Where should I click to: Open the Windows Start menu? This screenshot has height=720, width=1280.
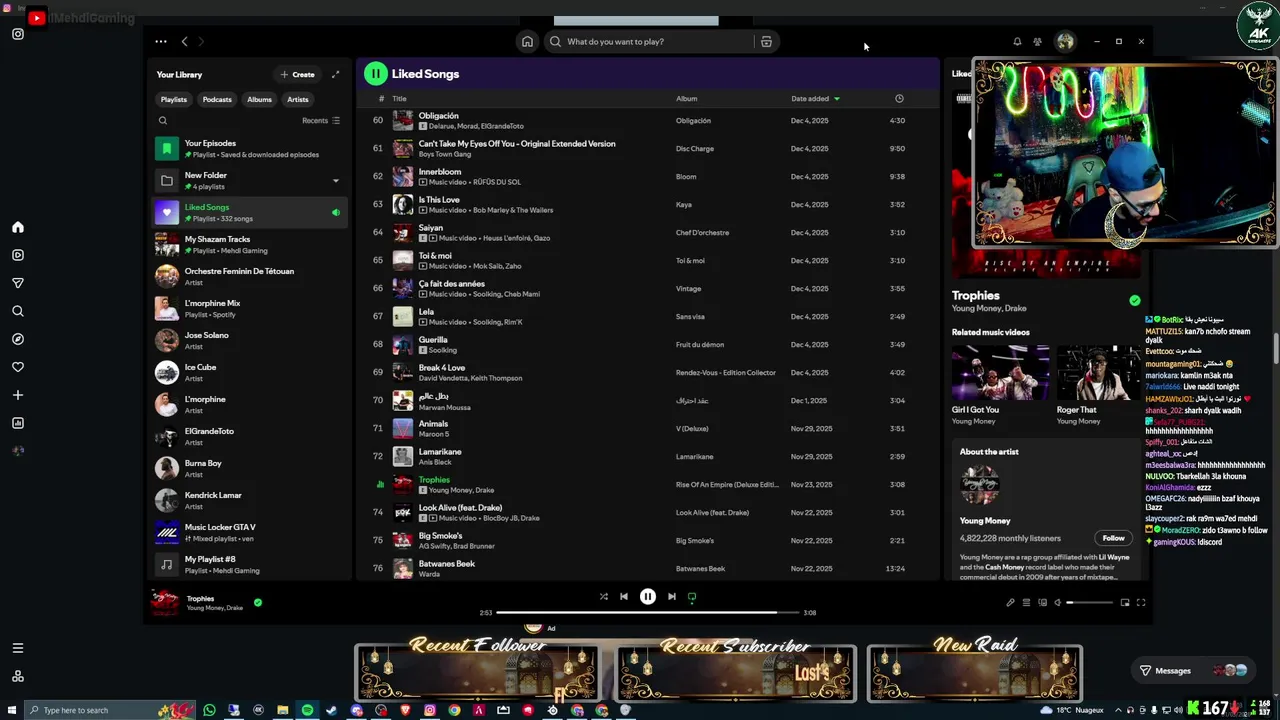coord(11,710)
